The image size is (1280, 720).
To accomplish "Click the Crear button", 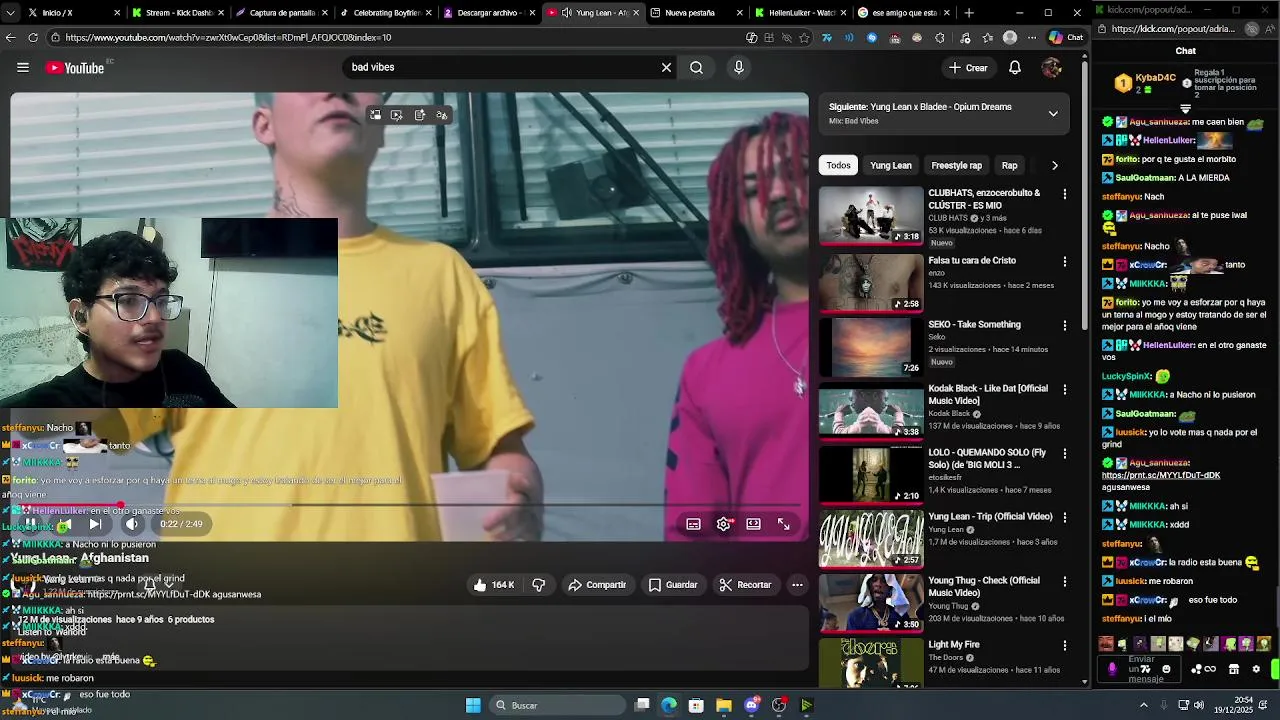I will (x=968, y=68).
